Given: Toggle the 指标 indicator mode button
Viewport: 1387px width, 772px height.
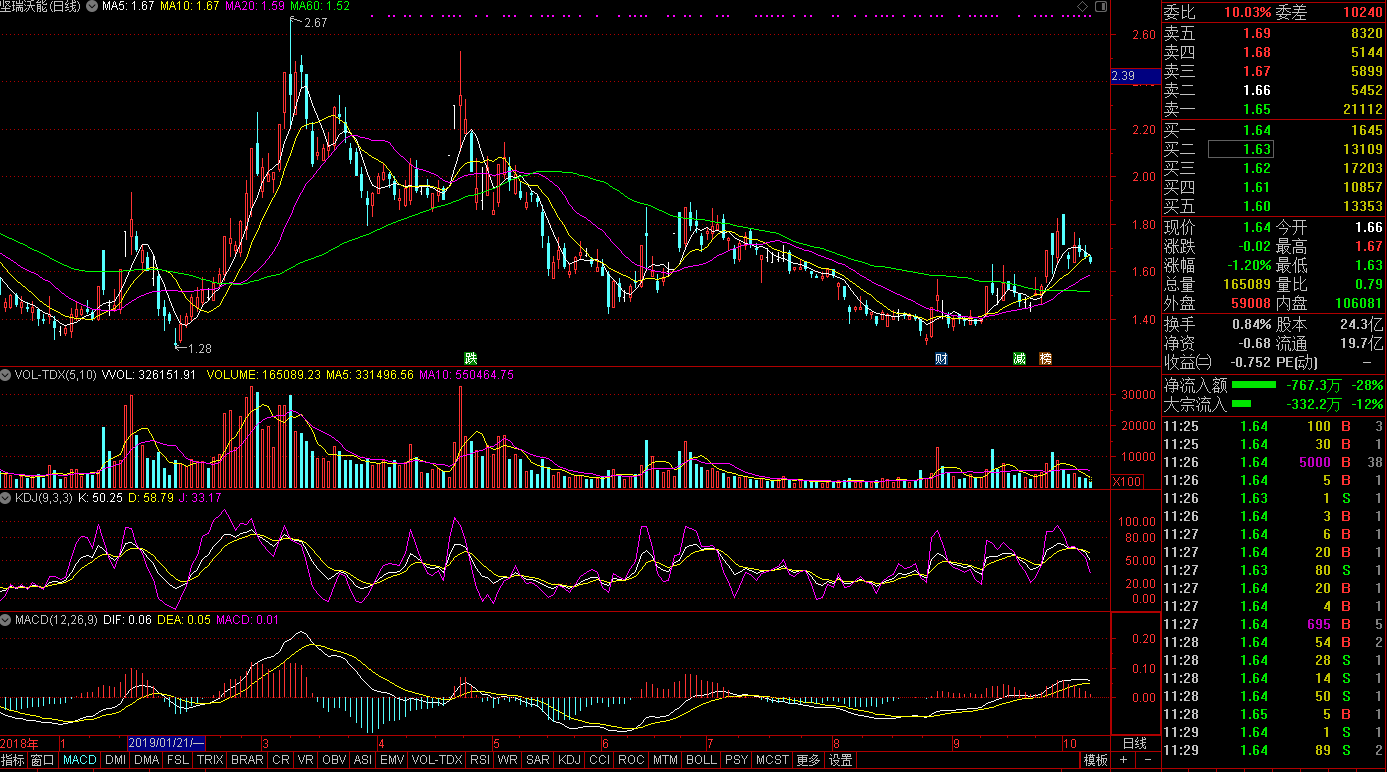Looking at the screenshot, I should [x=13, y=760].
